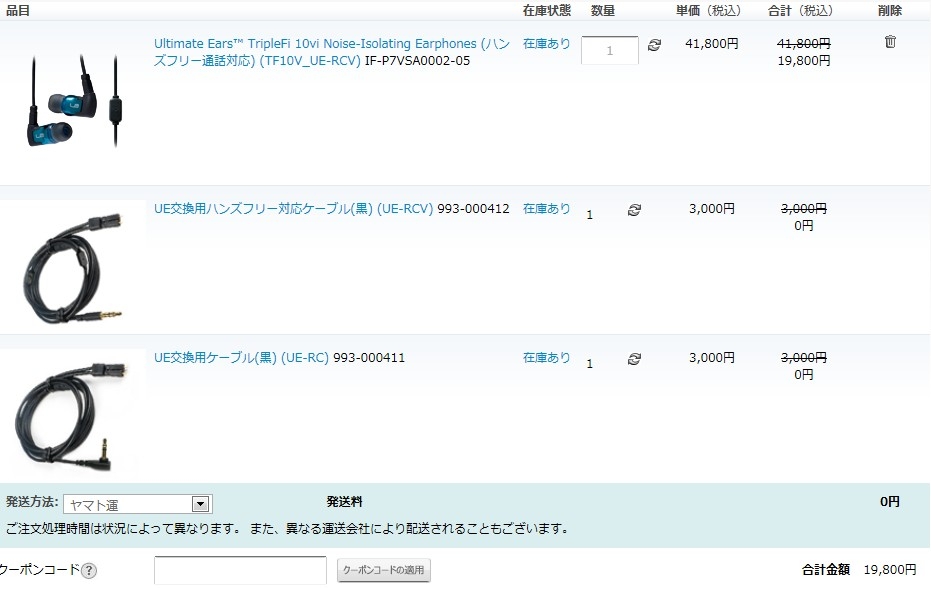Click quantity 1 for UE-RCV cable
The height and width of the screenshot is (589, 931).
[590, 215]
